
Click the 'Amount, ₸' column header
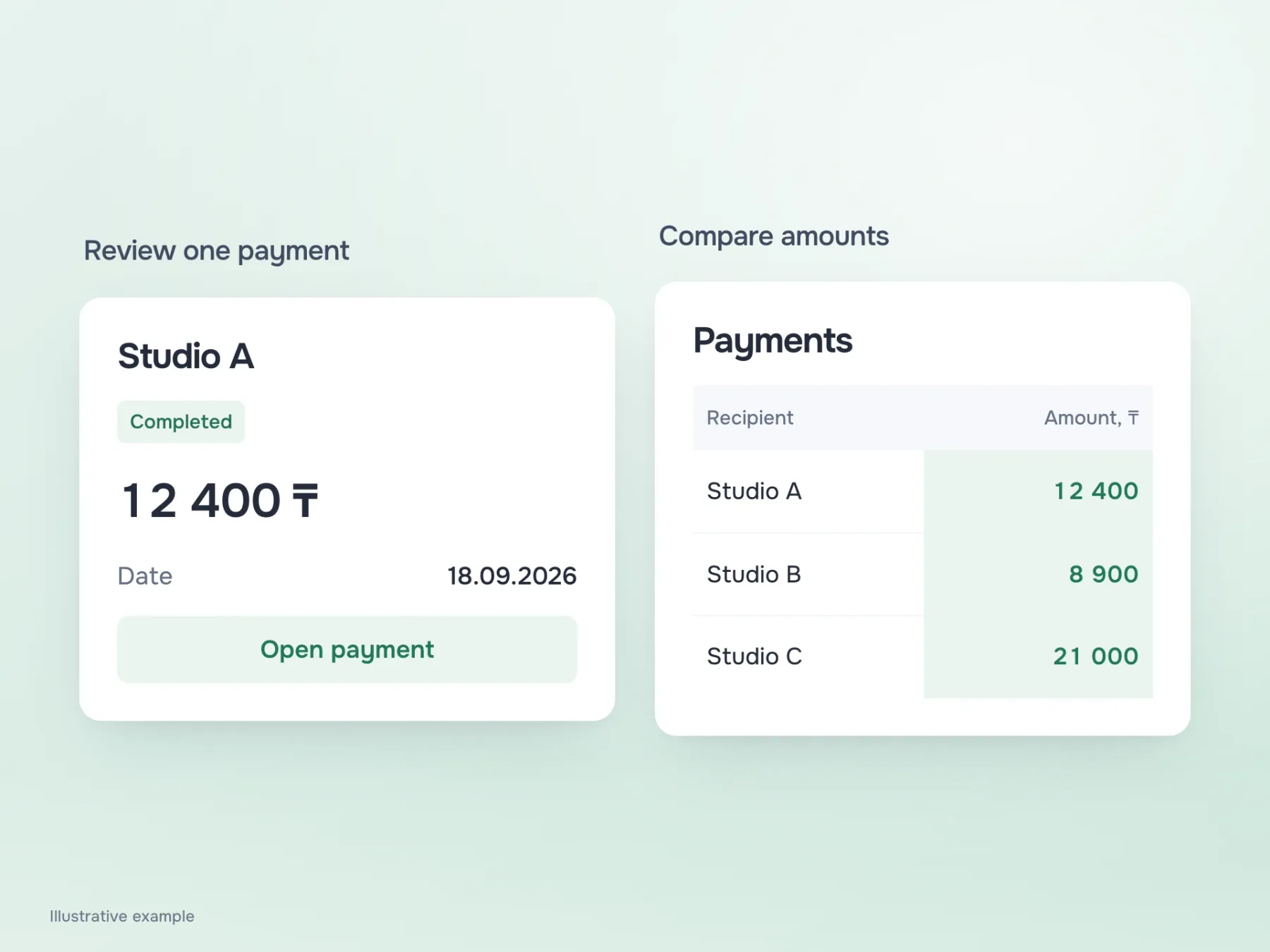[1091, 417]
